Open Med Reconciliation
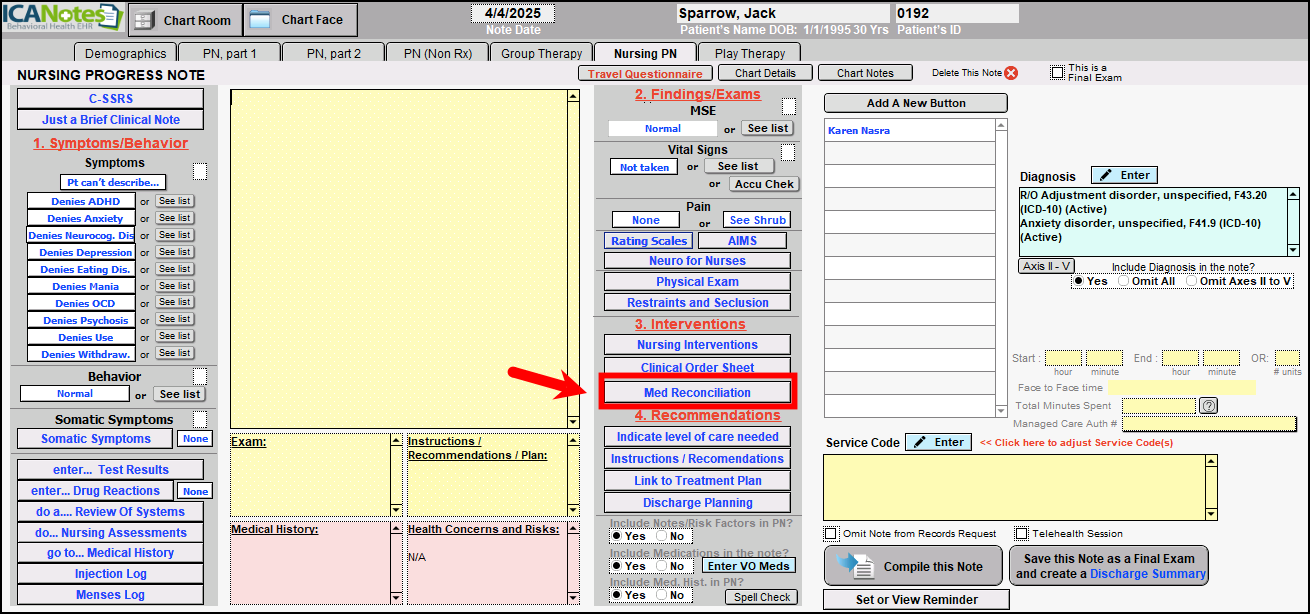 [x=696, y=392]
